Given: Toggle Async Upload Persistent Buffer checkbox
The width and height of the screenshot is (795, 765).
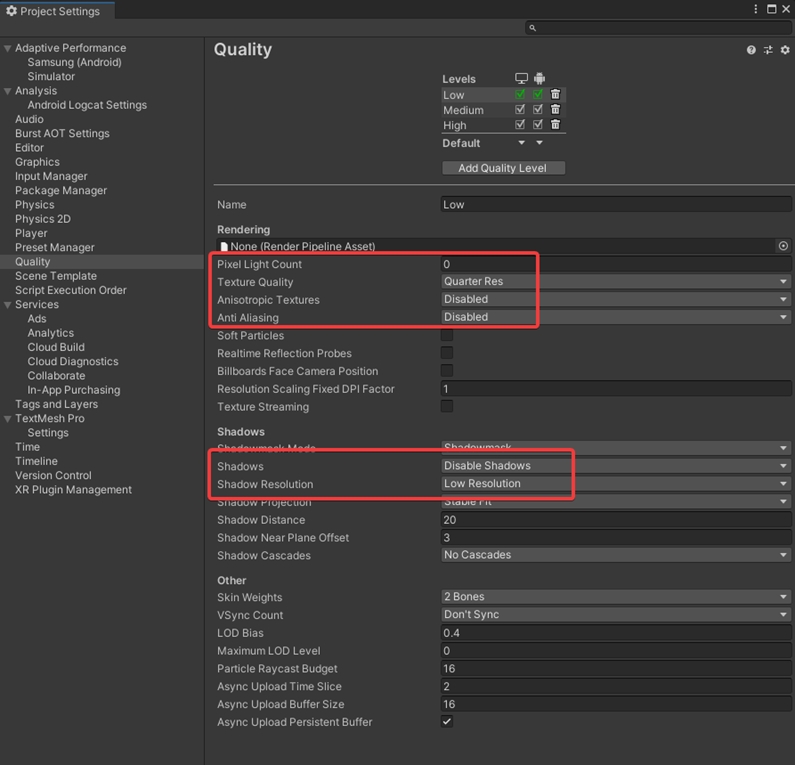Looking at the screenshot, I should coord(447,722).
